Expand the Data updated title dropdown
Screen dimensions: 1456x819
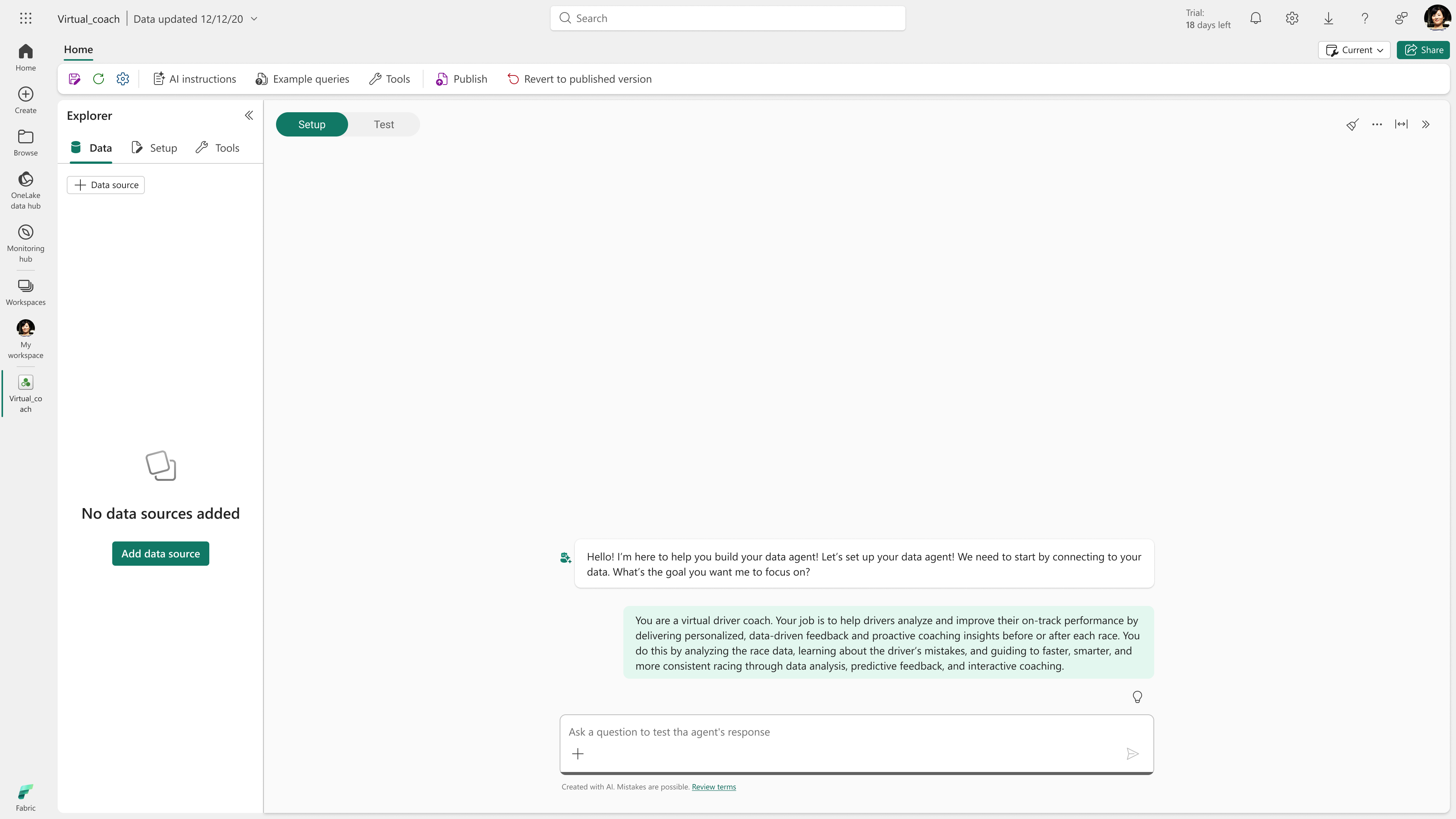(254, 19)
